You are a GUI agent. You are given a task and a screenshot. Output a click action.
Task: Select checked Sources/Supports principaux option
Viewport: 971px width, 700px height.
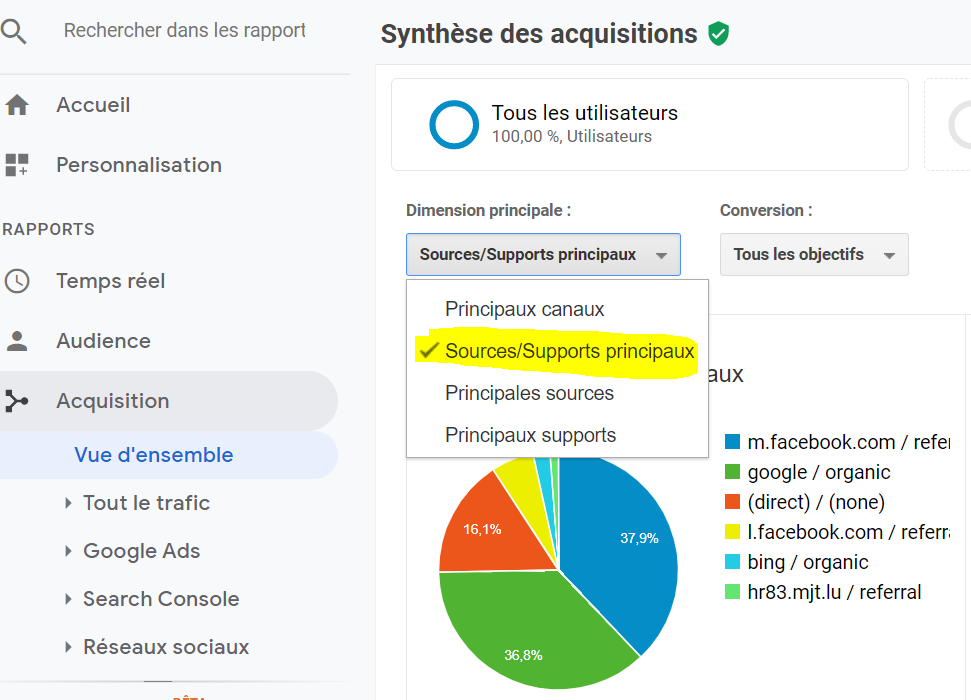click(569, 352)
